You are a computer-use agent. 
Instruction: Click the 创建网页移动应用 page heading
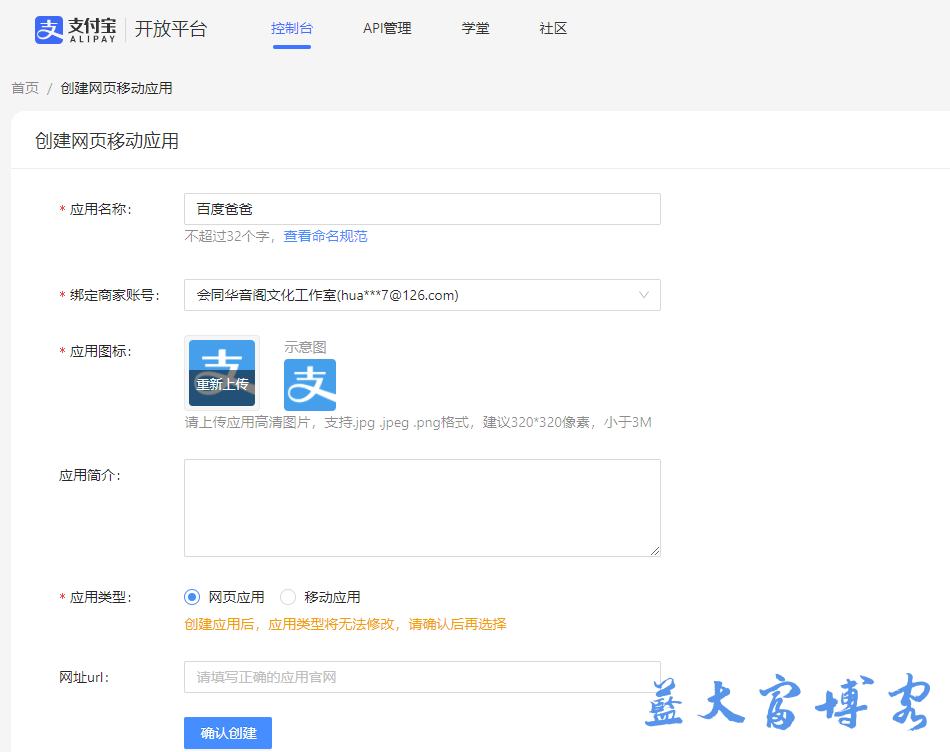pyautogui.click(x=107, y=141)
